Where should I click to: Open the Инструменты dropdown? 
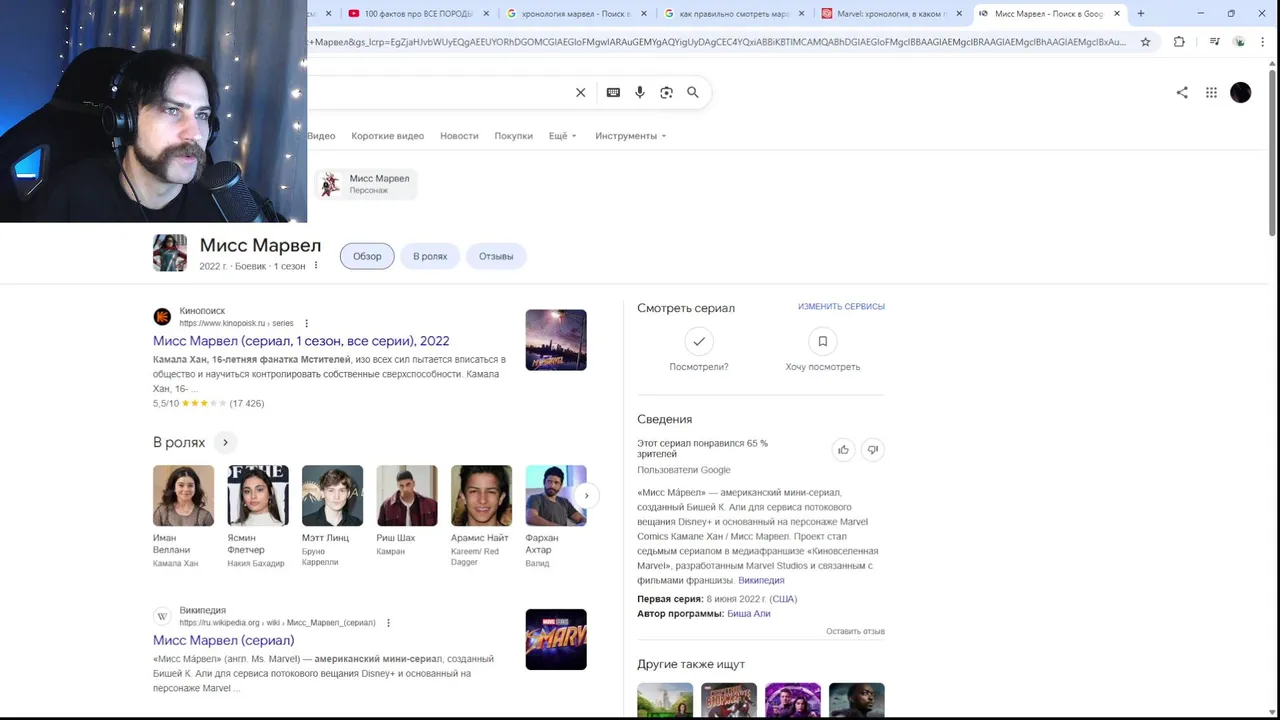coord(631,136)
